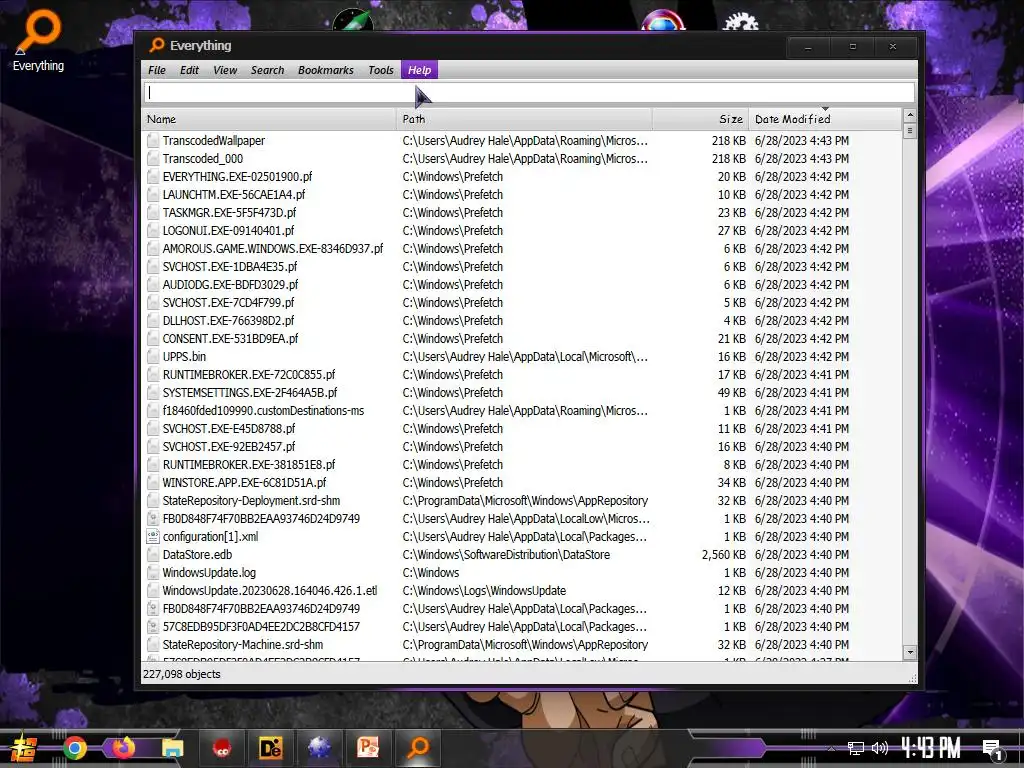Select StateRepository-Deployment.srd-shm file
Viewport: 1024px width, 768px height.
251,501
